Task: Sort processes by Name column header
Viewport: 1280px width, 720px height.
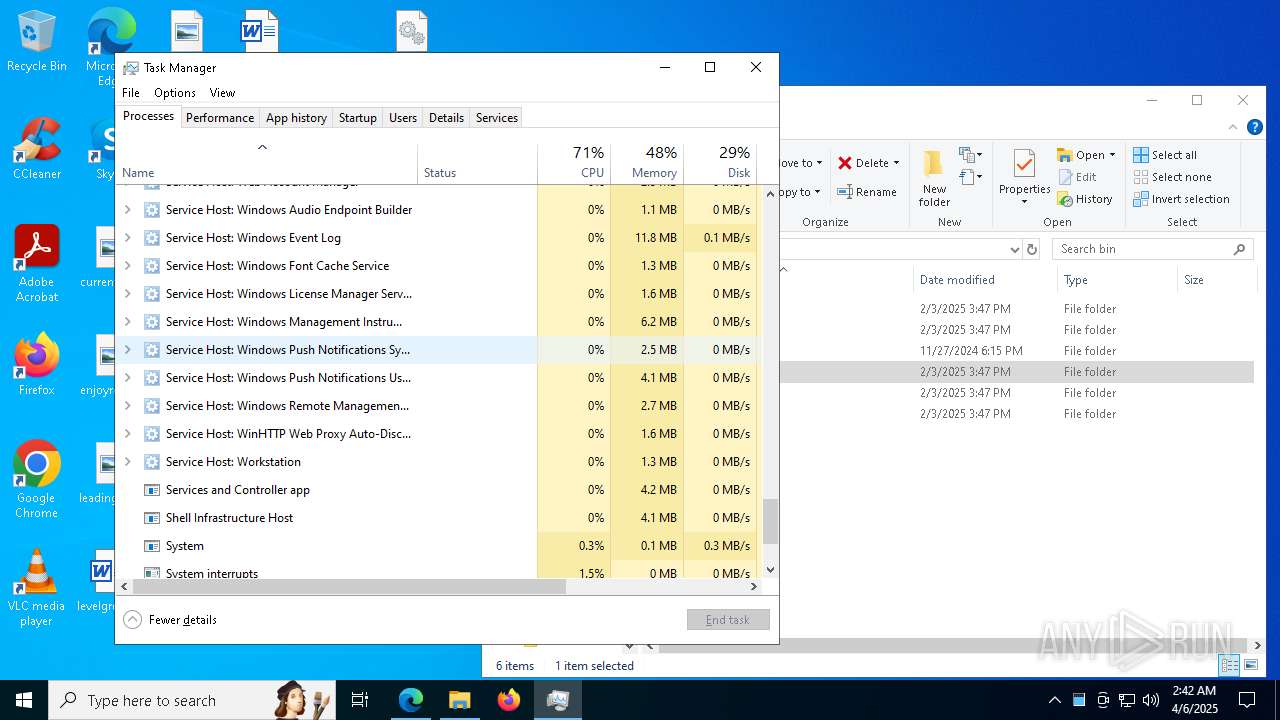Action: [x=267, y=163]
